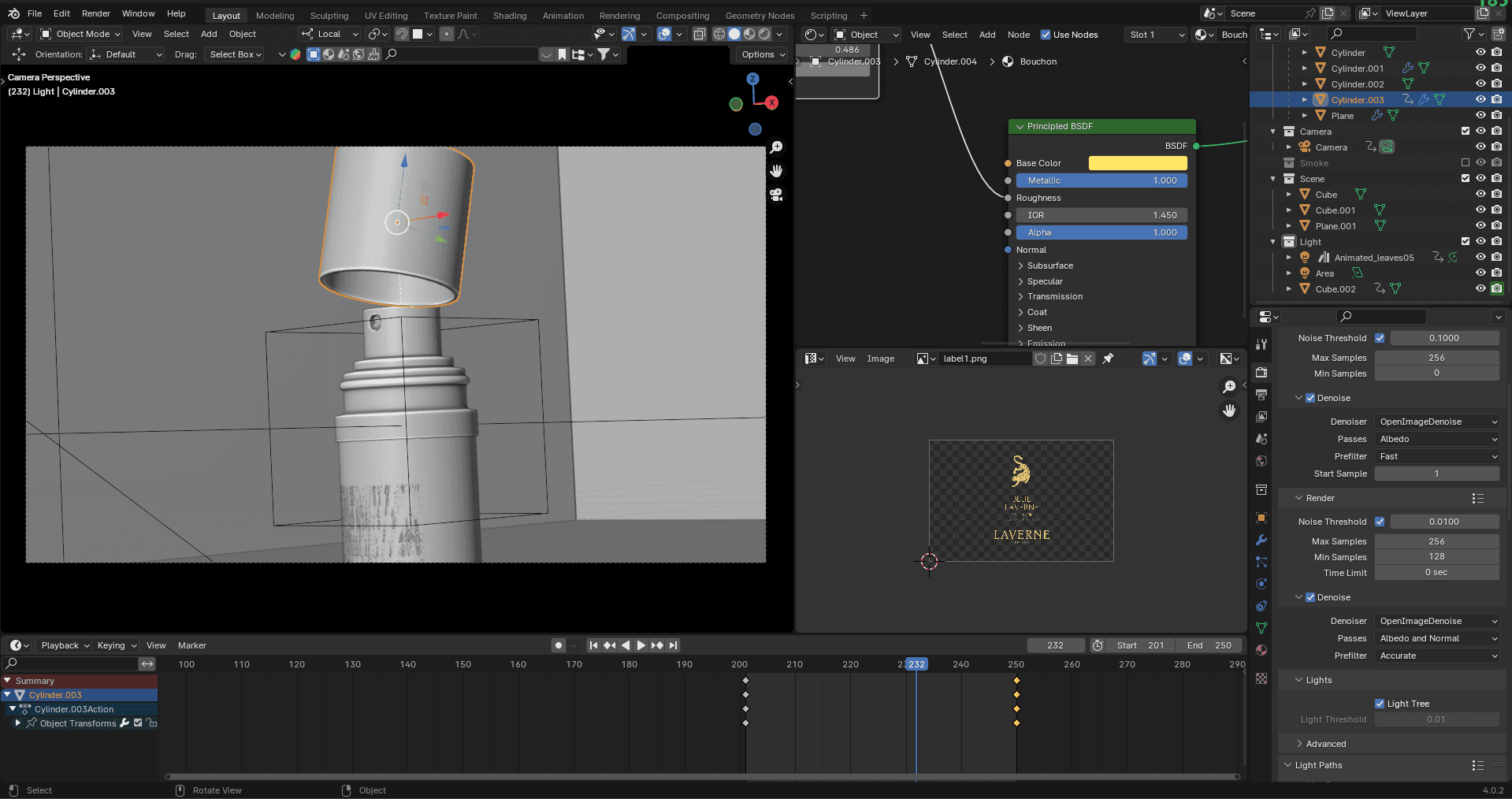
Task: Click the image editor pan hand icon
Action: pos(1229,411)
